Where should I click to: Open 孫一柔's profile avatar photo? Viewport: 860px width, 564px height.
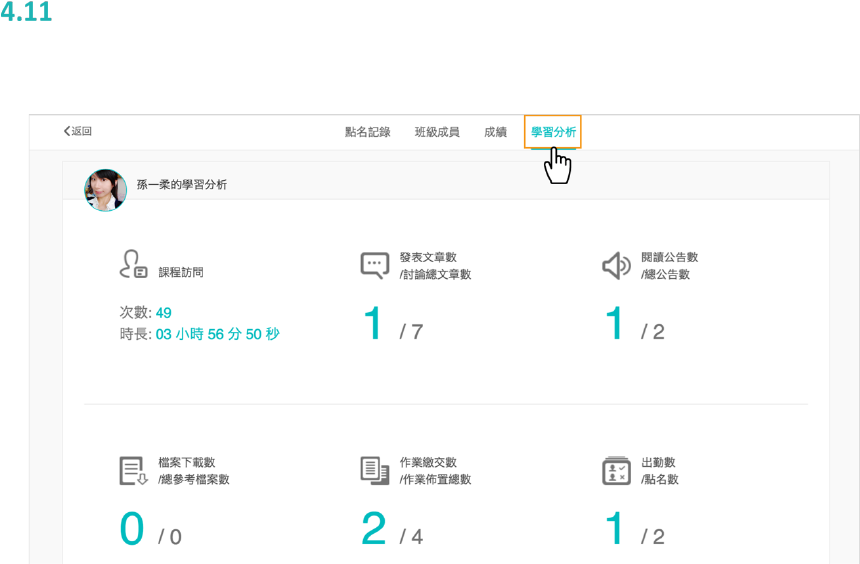coord(105,190)
